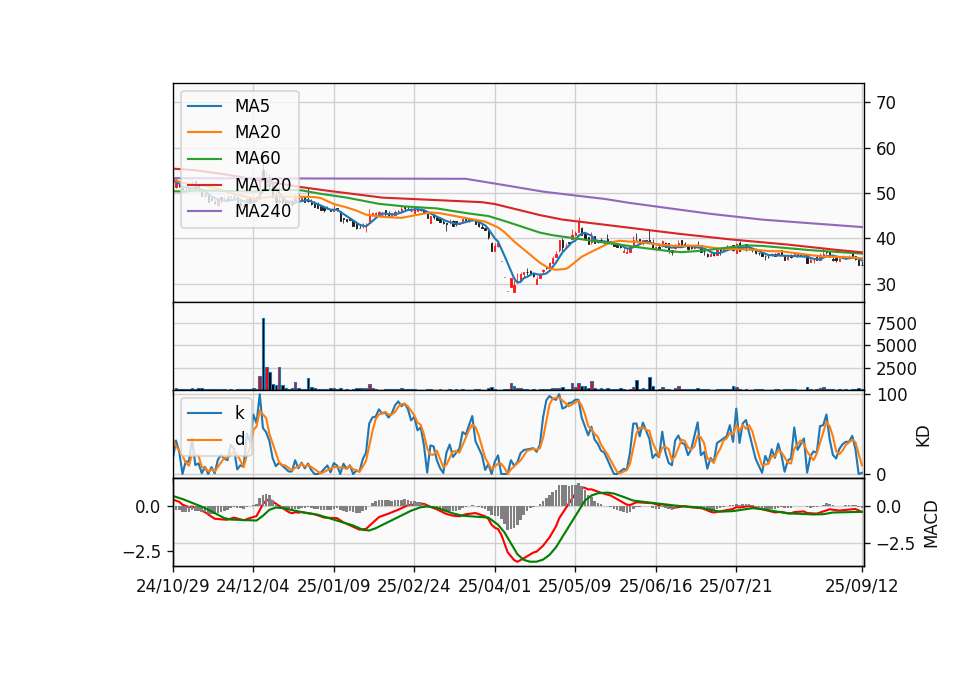Click the 25/09/12 date axis label

point(861,586)
